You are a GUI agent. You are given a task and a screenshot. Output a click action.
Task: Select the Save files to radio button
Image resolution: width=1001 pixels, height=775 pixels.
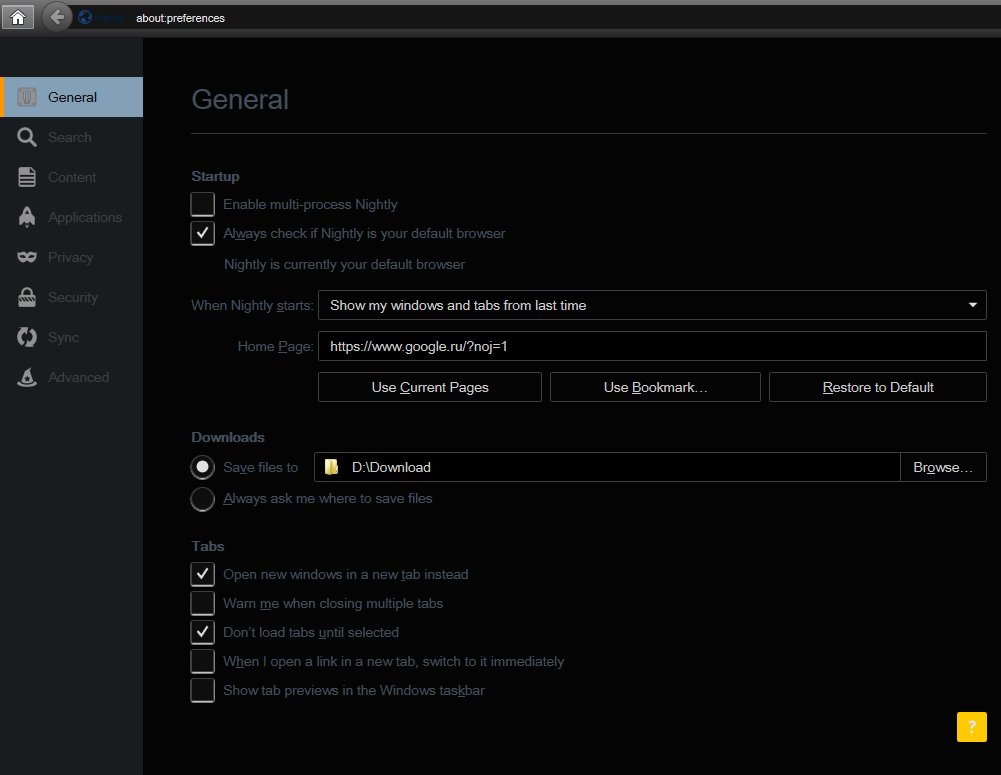click(202, 467)
